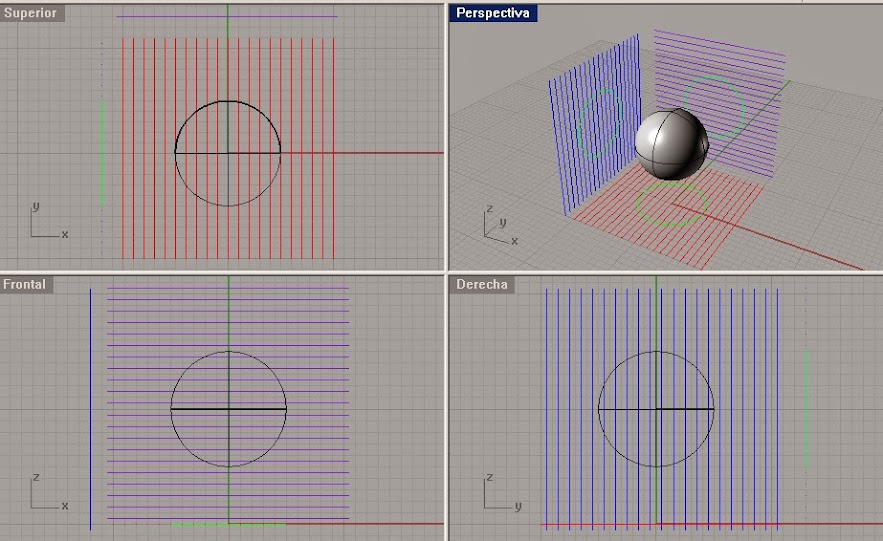Click the Frontal viewport title label
883x541 pixels.
[x=26, y=284]
